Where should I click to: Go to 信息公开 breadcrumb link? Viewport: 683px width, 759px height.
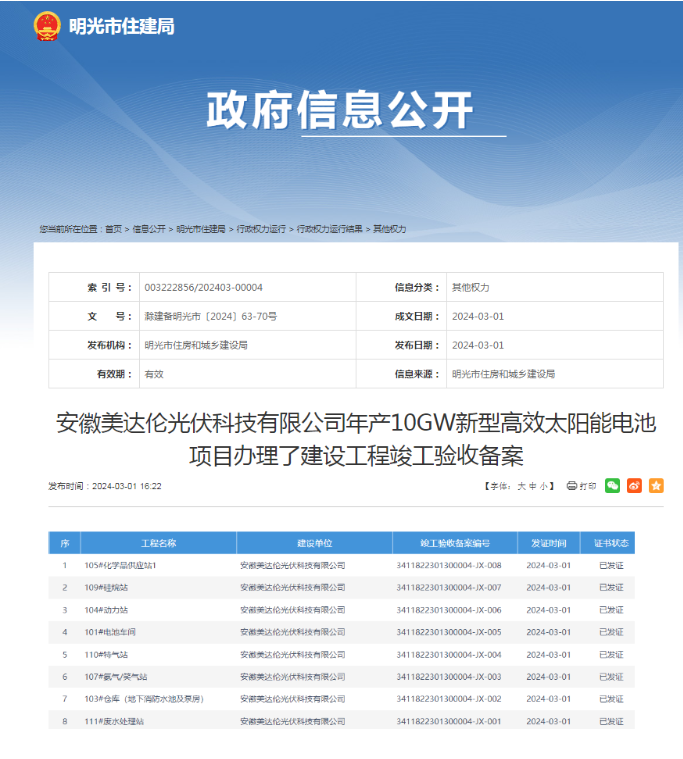coord(149,229)
